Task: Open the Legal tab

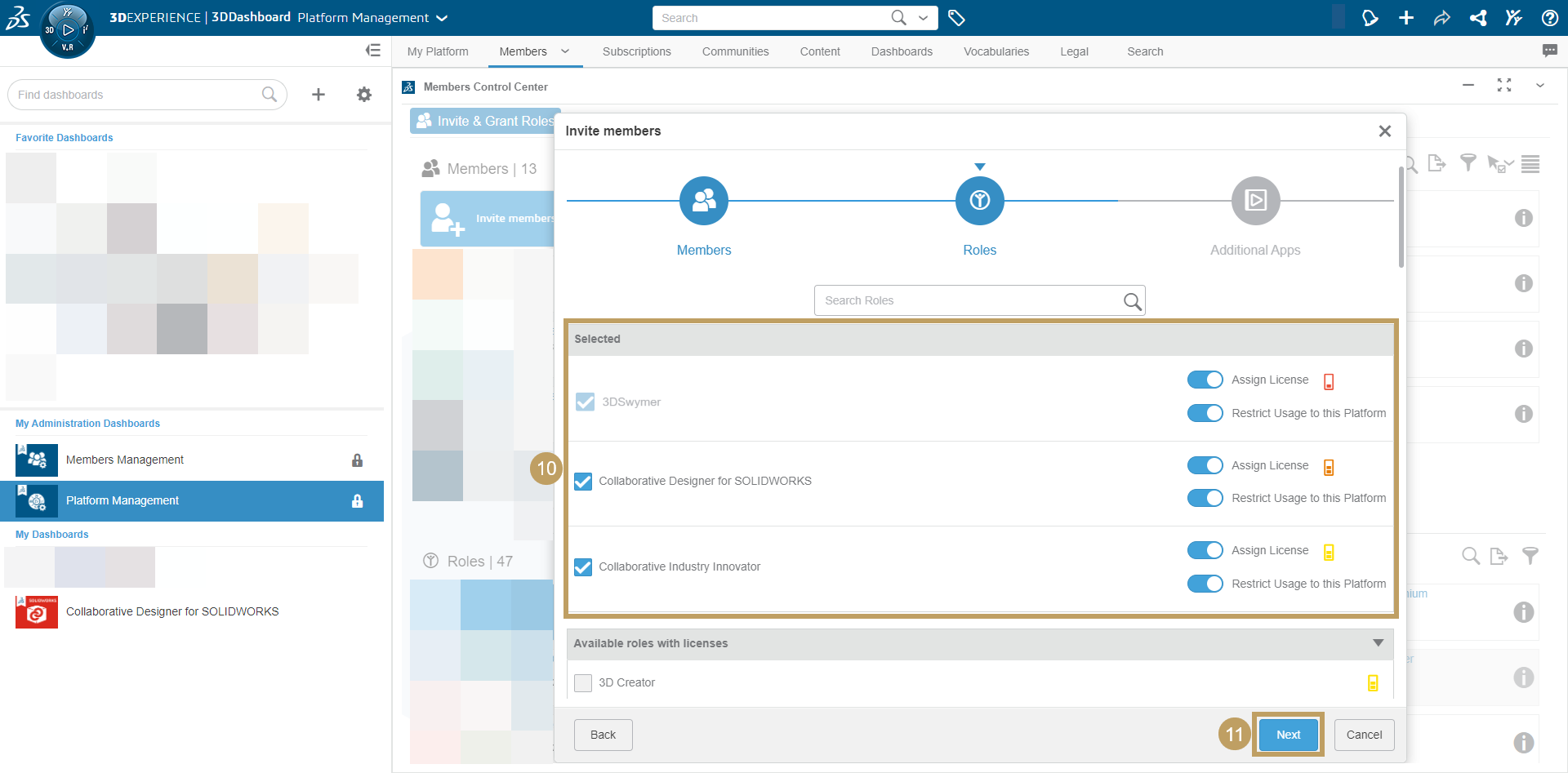Action: [1074, 51]
